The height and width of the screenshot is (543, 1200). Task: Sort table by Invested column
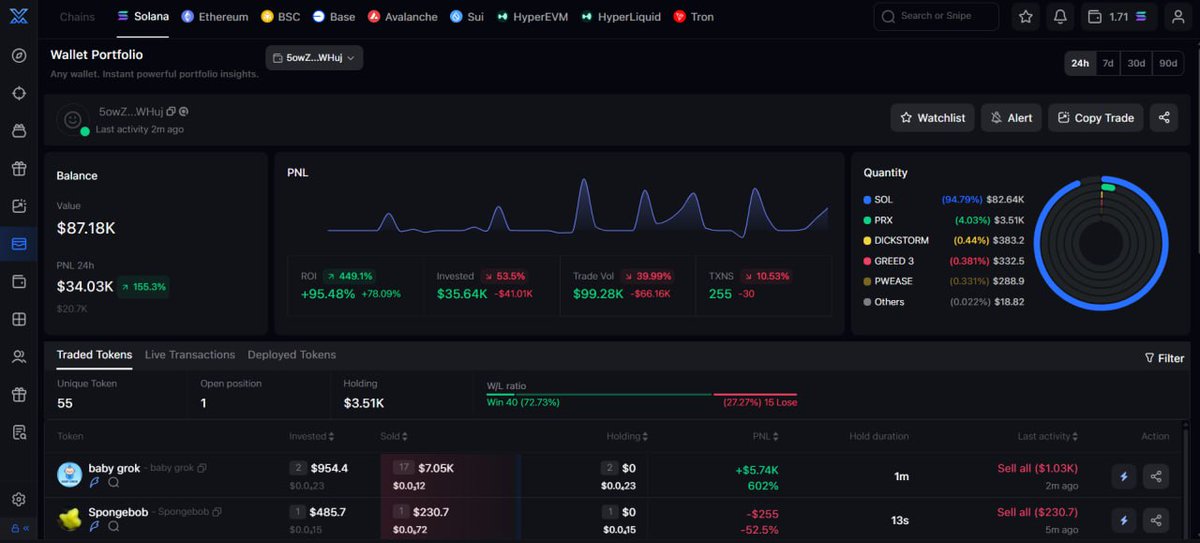pos(311,436)
